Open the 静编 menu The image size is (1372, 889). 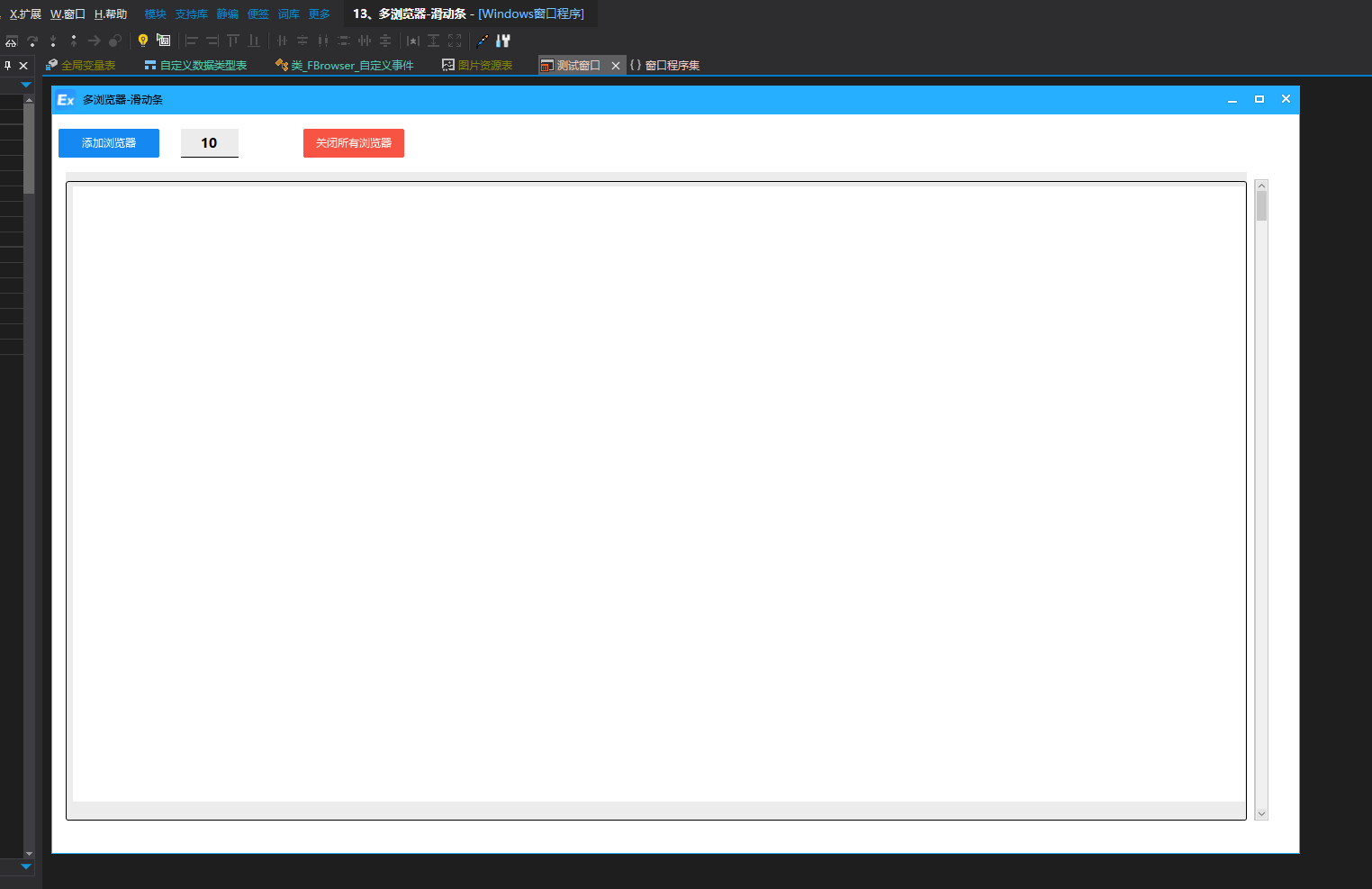(228, 14)
